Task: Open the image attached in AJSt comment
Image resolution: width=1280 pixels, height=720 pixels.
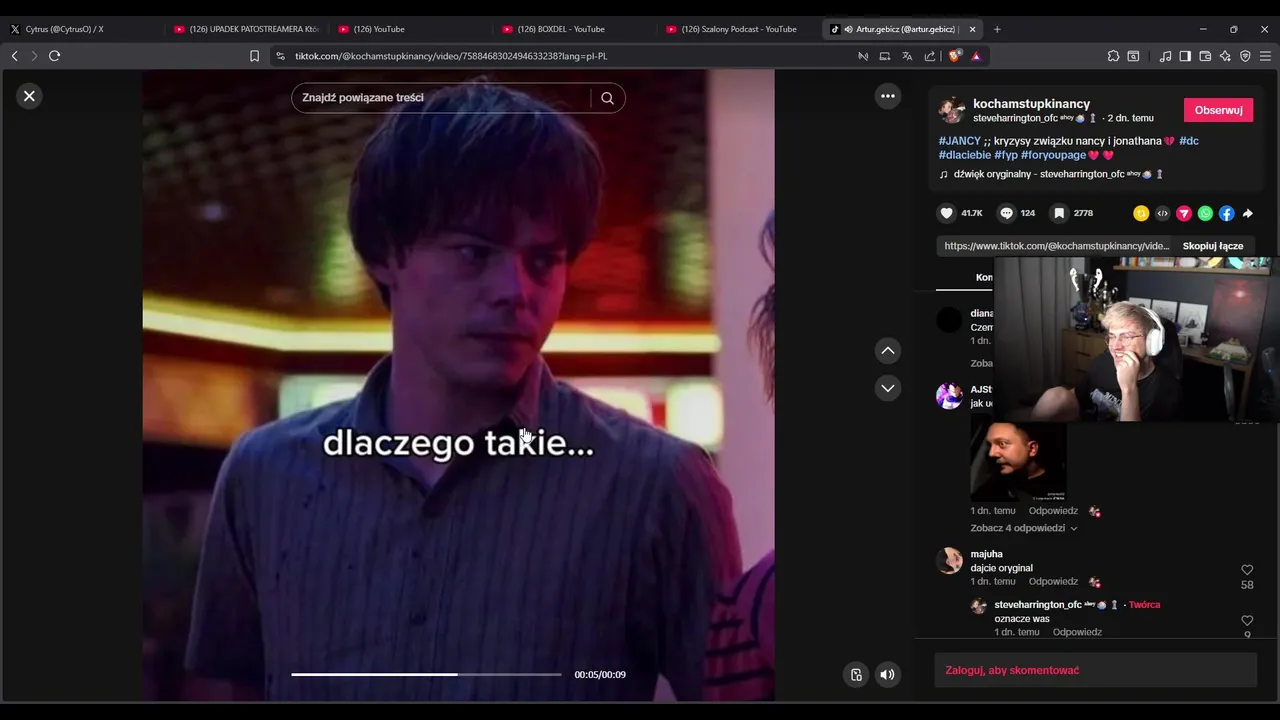Action: tap(1018, 461)
